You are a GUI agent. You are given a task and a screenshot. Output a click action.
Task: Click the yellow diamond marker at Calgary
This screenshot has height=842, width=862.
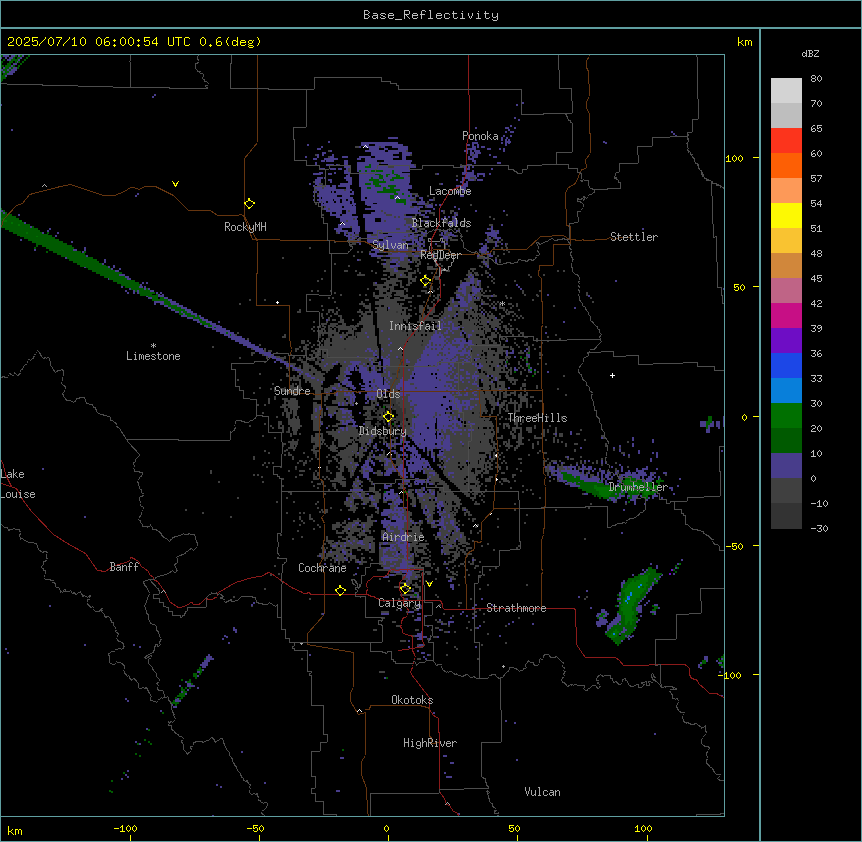(405, 589)
